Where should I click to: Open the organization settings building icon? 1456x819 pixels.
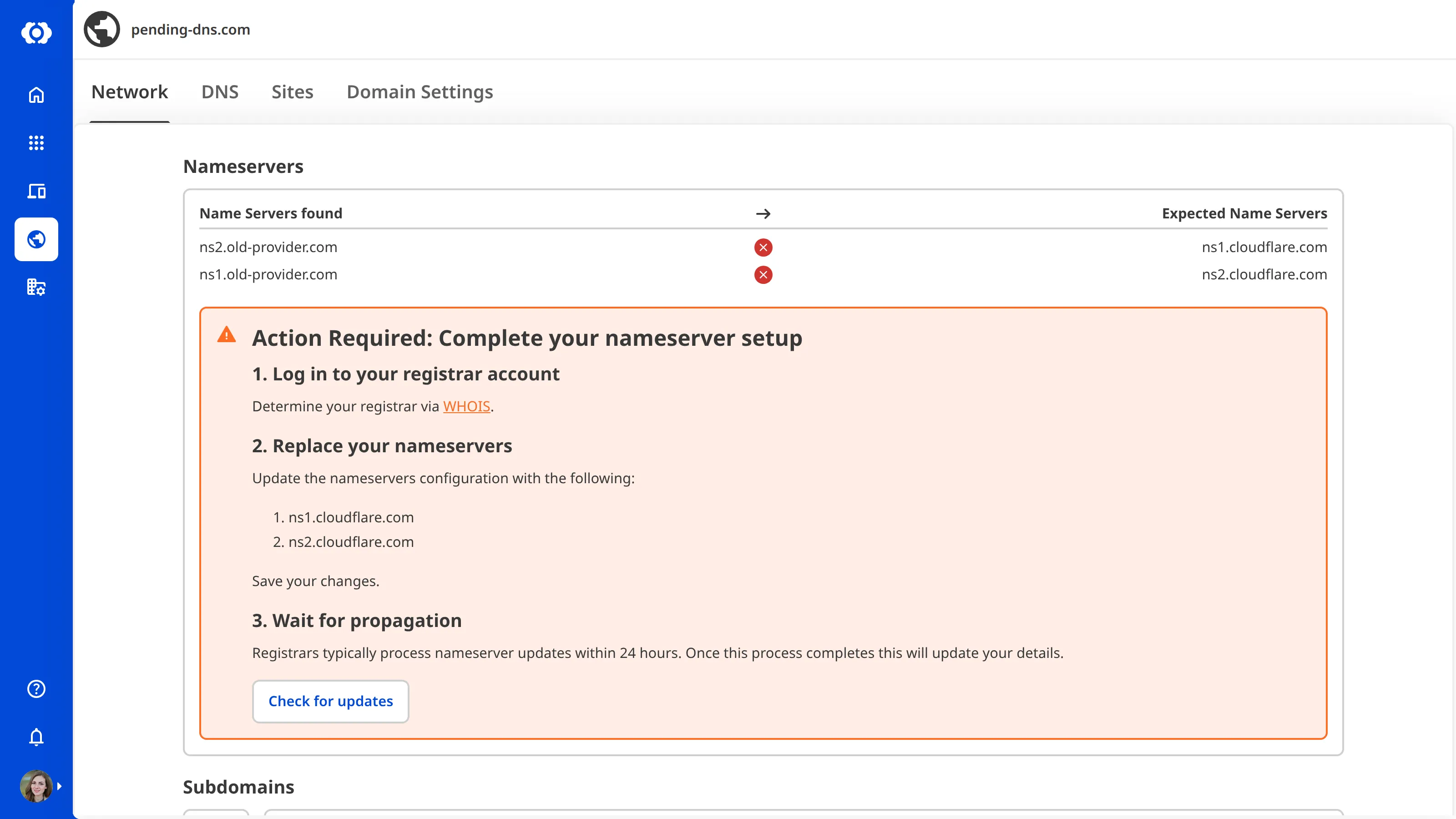tap(36, 287)
